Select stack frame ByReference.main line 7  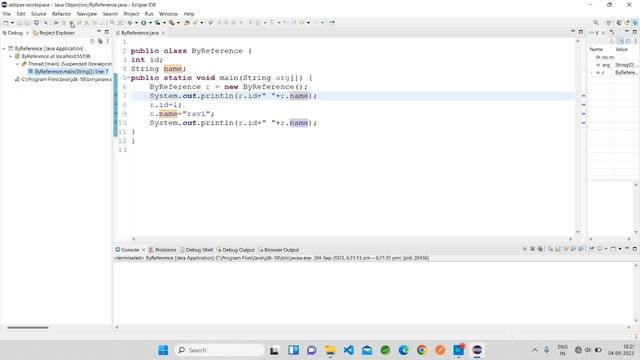pos(69,72)
